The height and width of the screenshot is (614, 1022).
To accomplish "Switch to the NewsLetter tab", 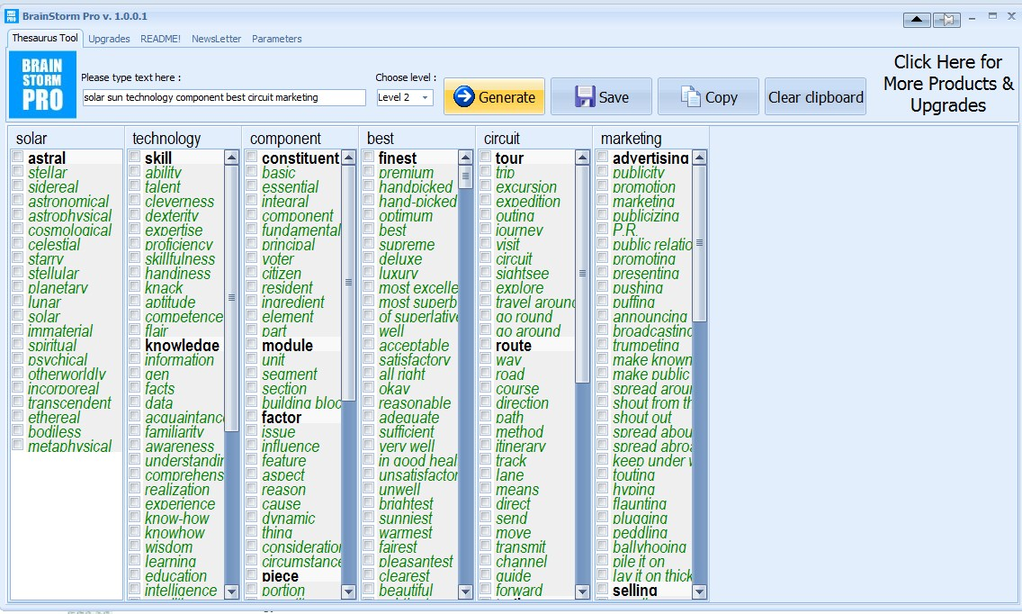I will point(216,39).
